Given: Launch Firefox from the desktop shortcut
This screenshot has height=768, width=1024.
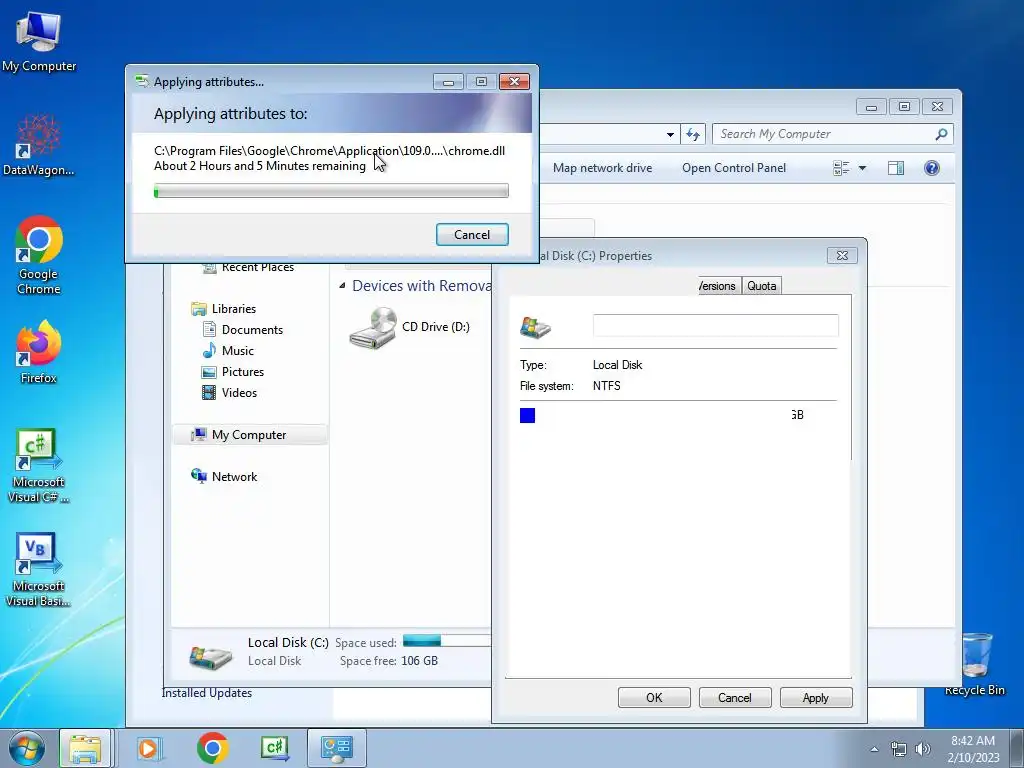Looking at the screenshot, I should 39,351.
